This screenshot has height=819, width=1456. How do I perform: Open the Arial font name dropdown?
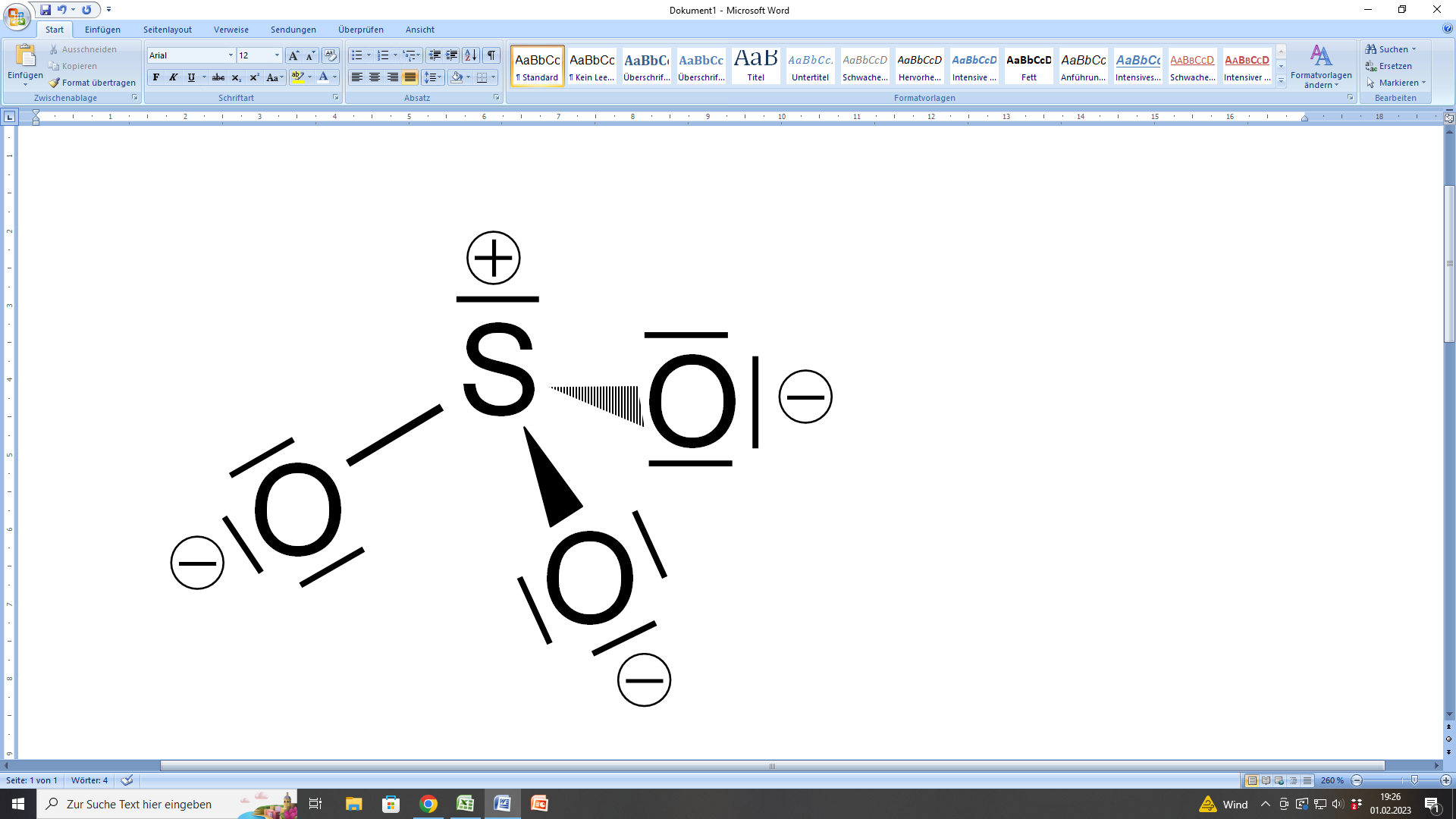point(231,55)
